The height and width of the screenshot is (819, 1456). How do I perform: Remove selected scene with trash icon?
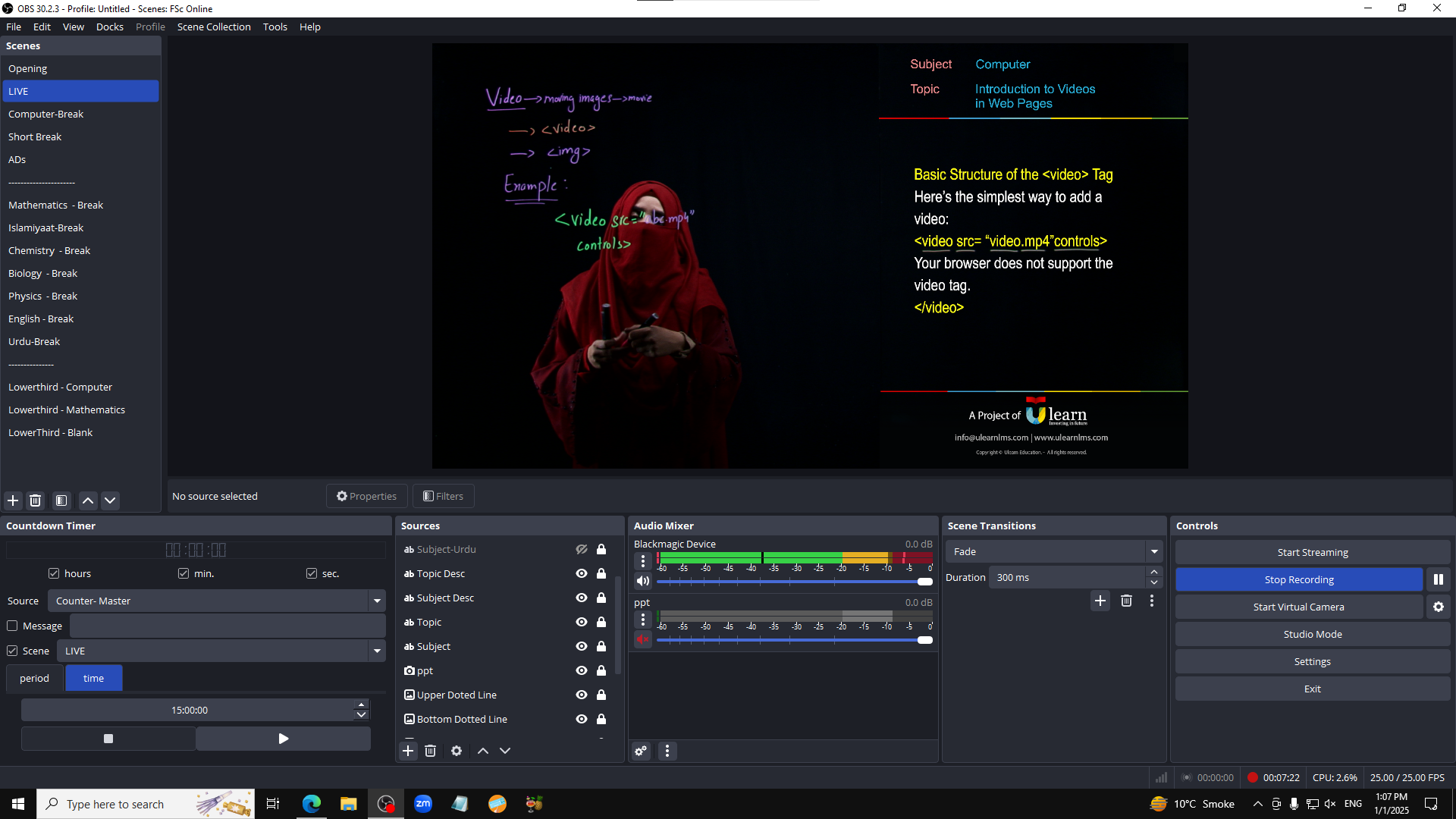pyautogui.click(x=35, y=500)
